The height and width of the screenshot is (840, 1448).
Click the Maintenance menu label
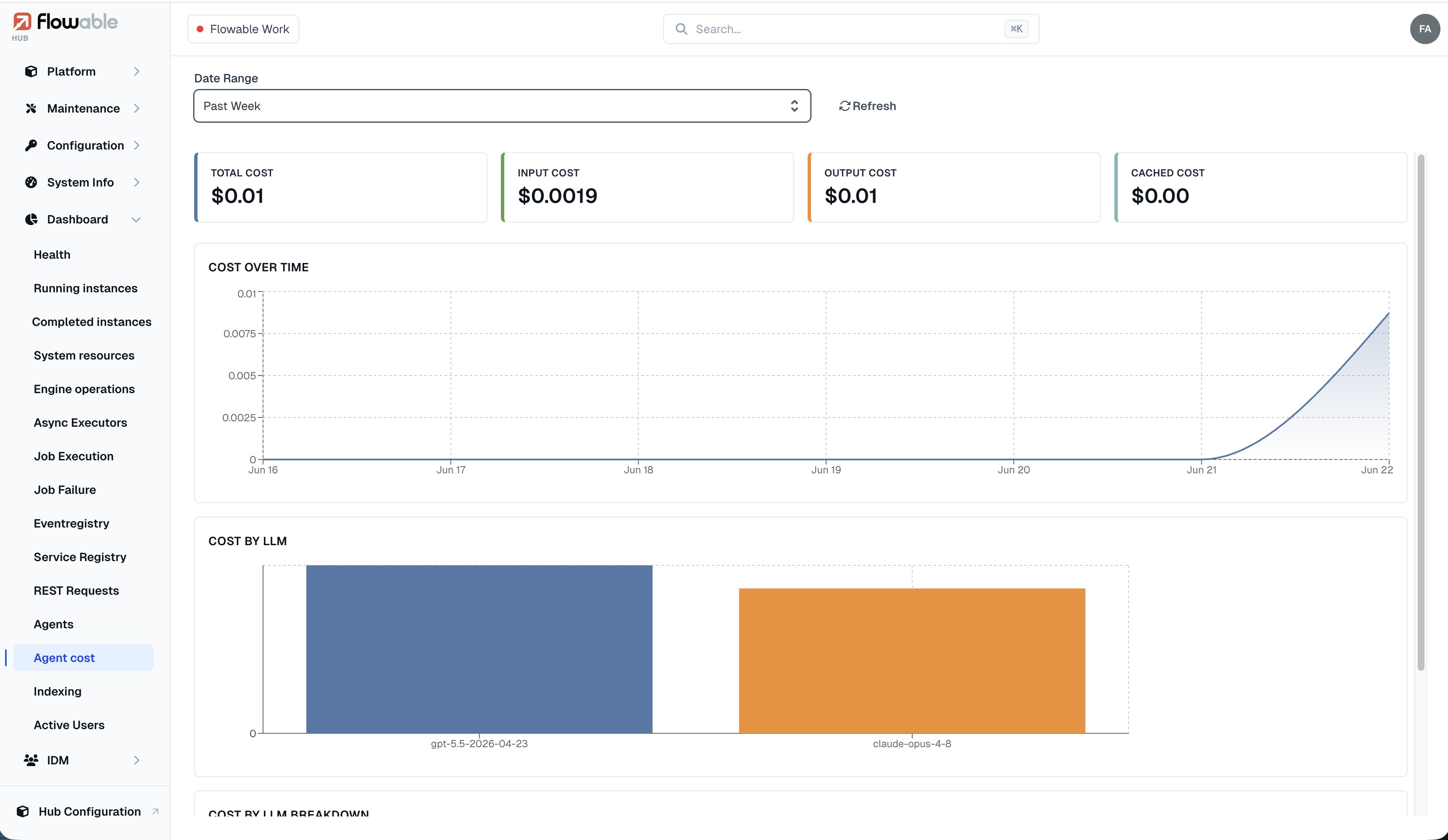pyautogui.click(x=83, y=108)
